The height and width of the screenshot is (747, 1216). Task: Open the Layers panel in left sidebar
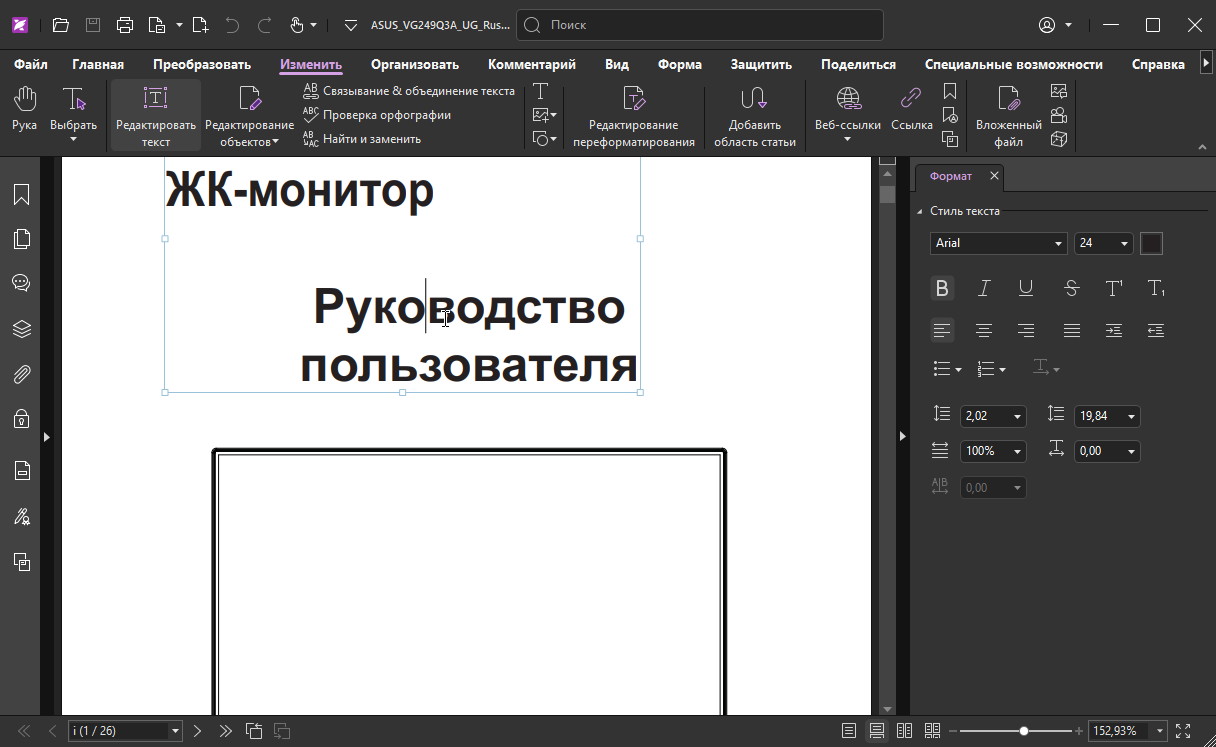tap(21, 329)
